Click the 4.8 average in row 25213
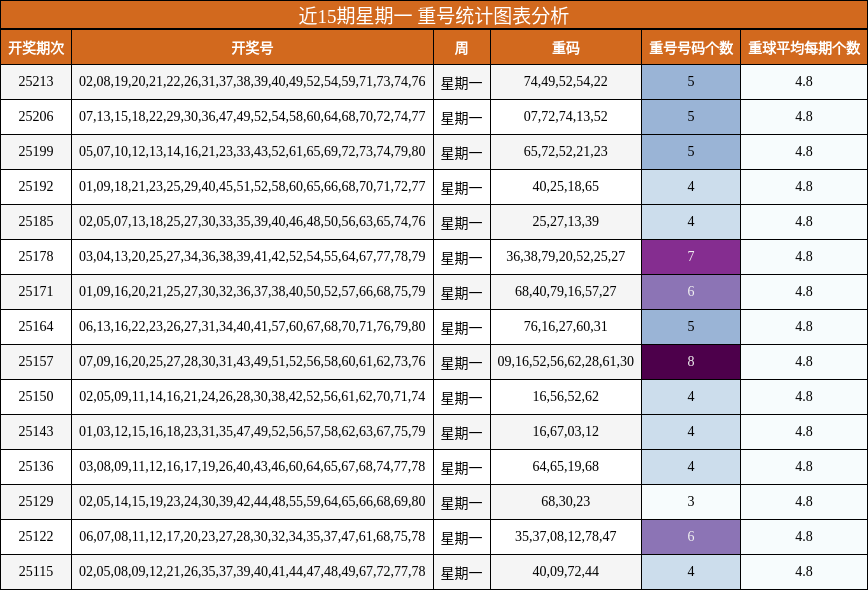Image resolution: width=868 pixels, height=590 pixels. click(804, 81)
